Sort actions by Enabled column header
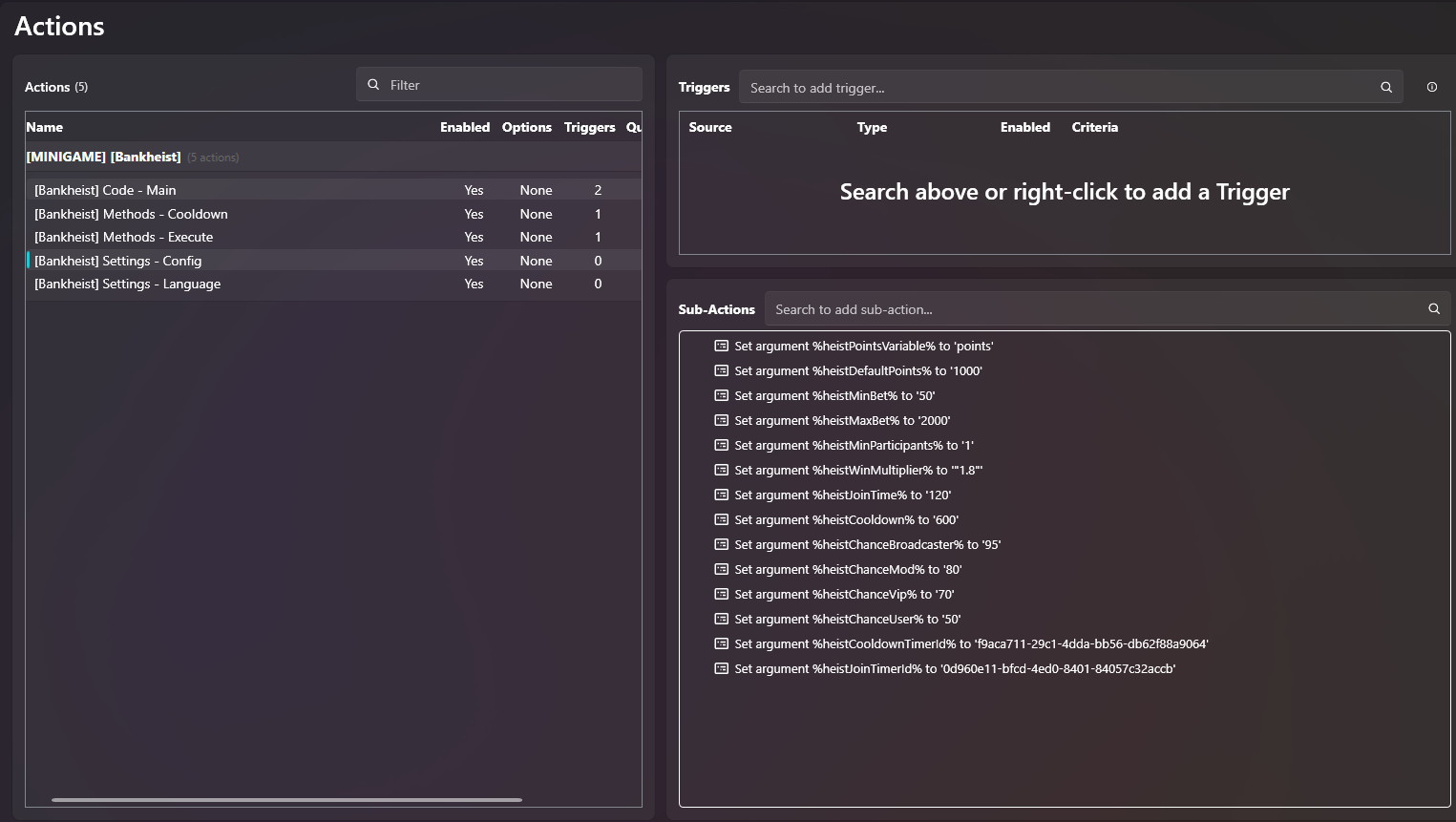This screenshot has height=822, width=1456. pyautogui.click(x=465, y=127)
